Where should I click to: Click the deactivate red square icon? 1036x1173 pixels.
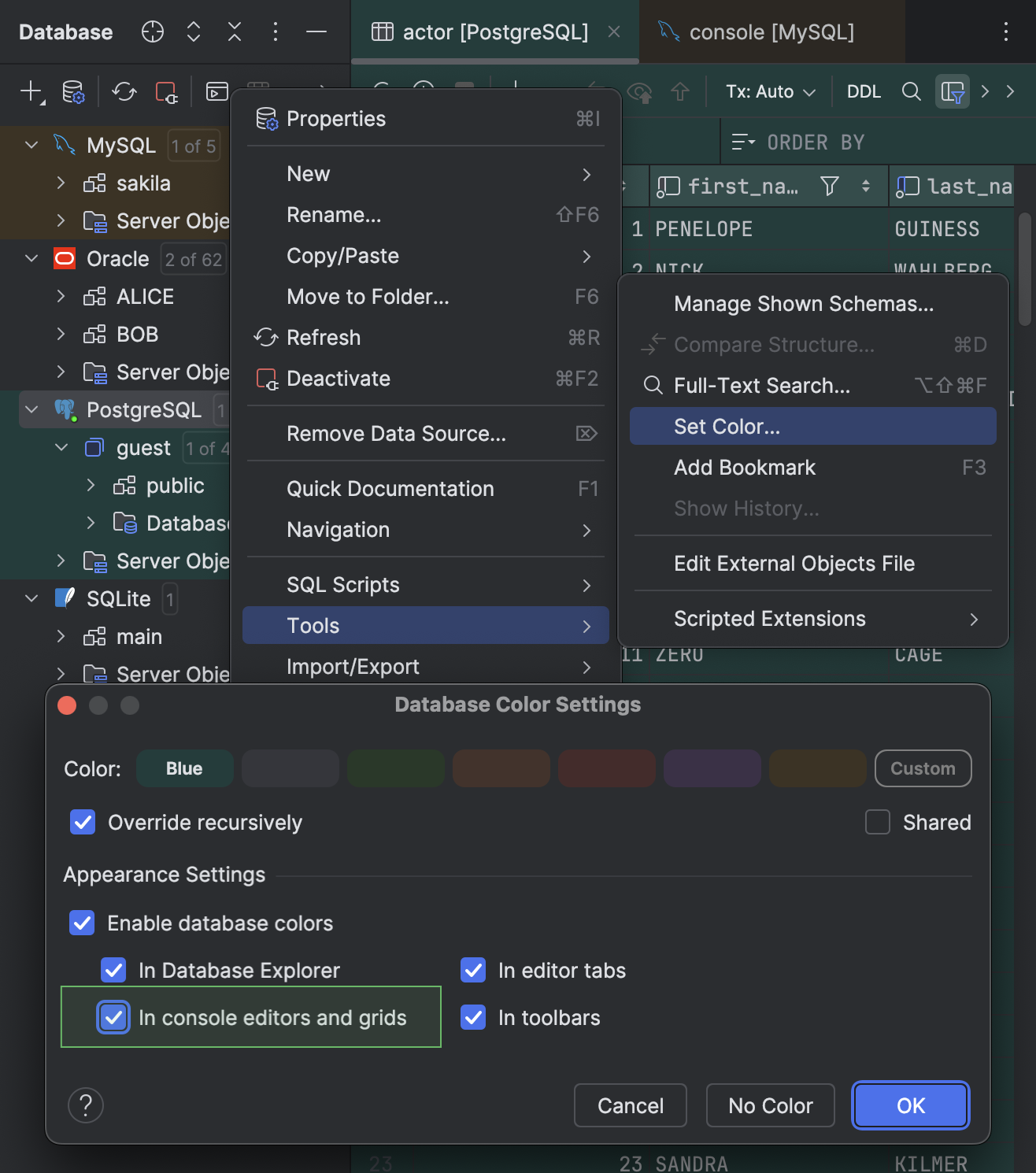(166, 92)
